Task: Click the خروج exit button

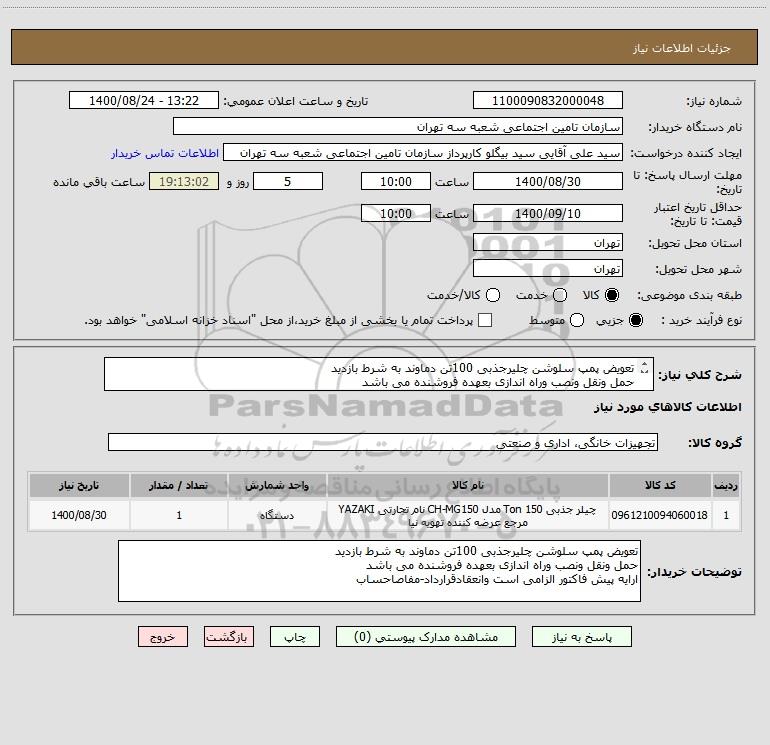Action: point(163,637)
